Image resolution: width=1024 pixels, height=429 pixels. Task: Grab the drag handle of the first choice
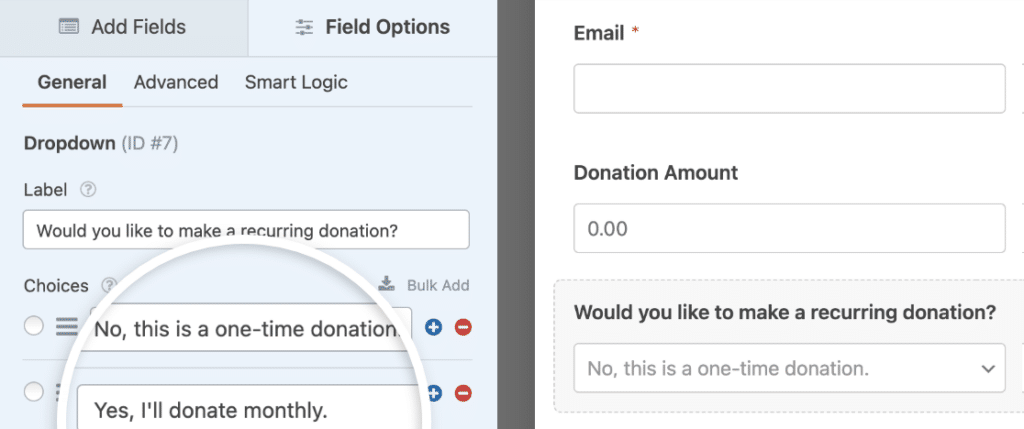tap(66, 326)
